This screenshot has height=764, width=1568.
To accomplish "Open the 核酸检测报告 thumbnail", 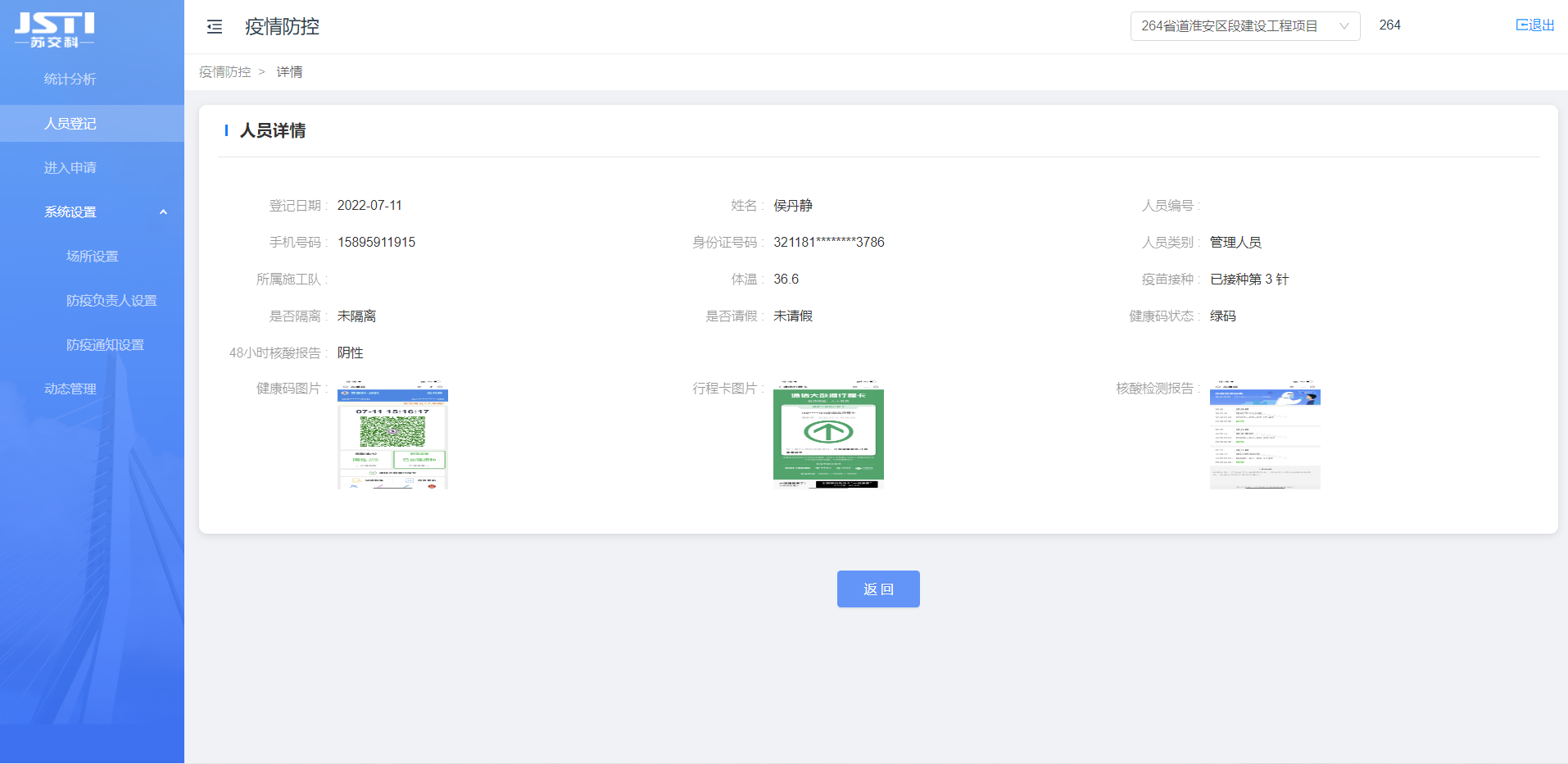I will (1264, 434).
